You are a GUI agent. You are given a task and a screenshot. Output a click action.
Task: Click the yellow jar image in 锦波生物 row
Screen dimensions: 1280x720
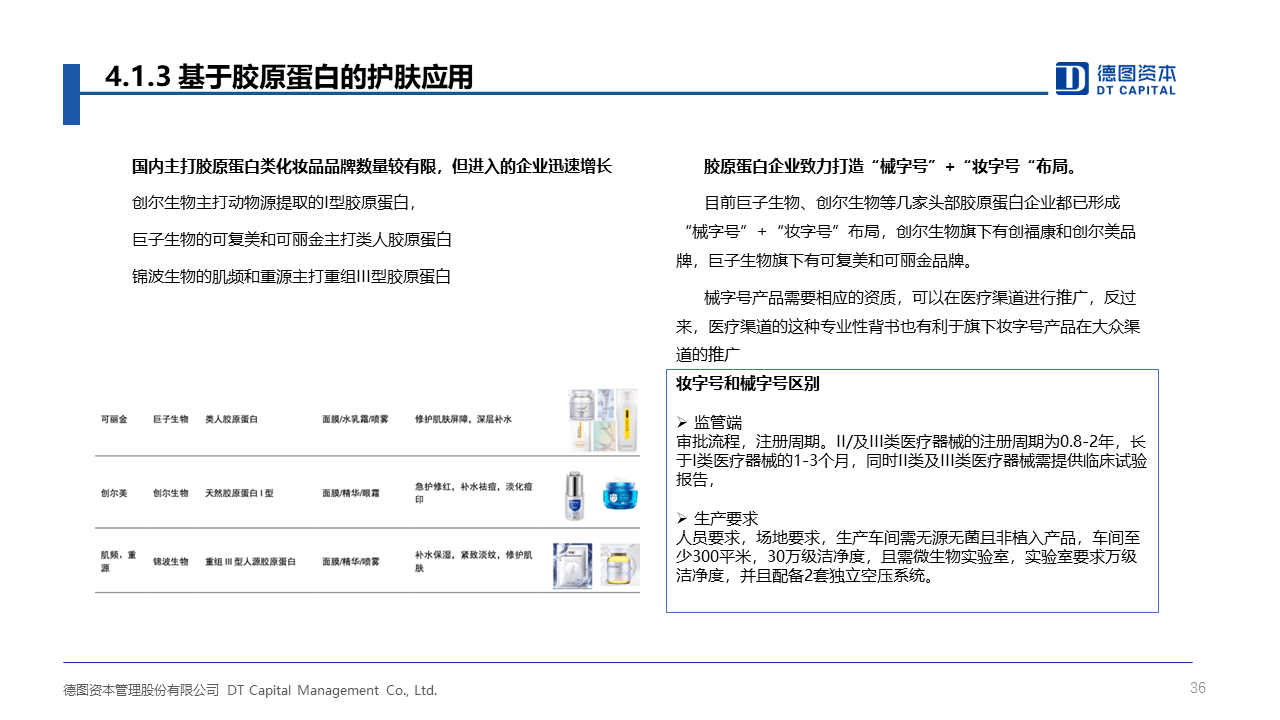pos(619,565)
